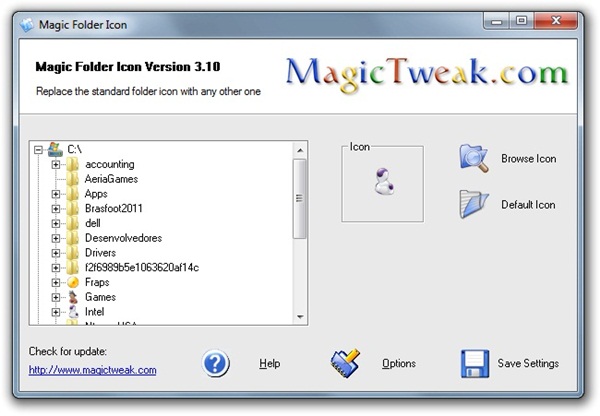Collapse the C:\ root node
This screenshot has height=416, width=600.
[38, 149]
